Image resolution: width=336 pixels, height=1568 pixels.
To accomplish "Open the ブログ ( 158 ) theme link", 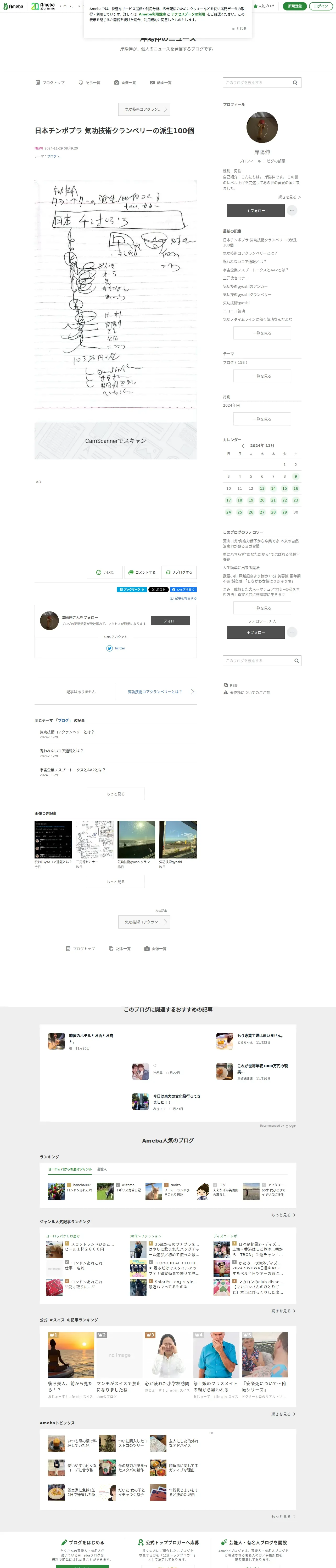I will pyautogui.click(x=235, y=362).
